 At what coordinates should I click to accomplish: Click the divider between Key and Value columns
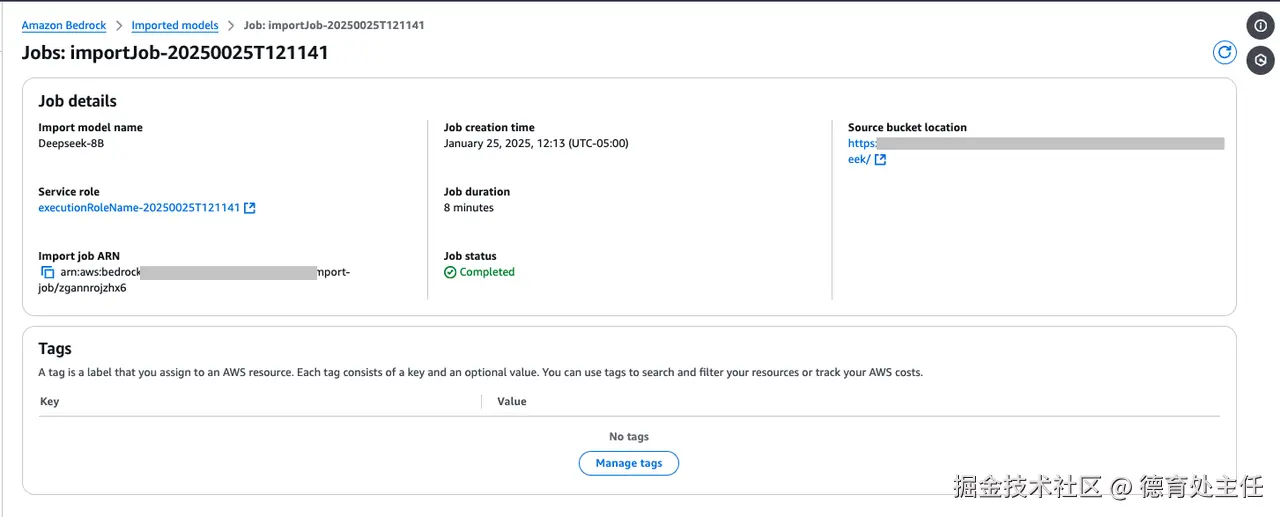[x=482, y=401]
